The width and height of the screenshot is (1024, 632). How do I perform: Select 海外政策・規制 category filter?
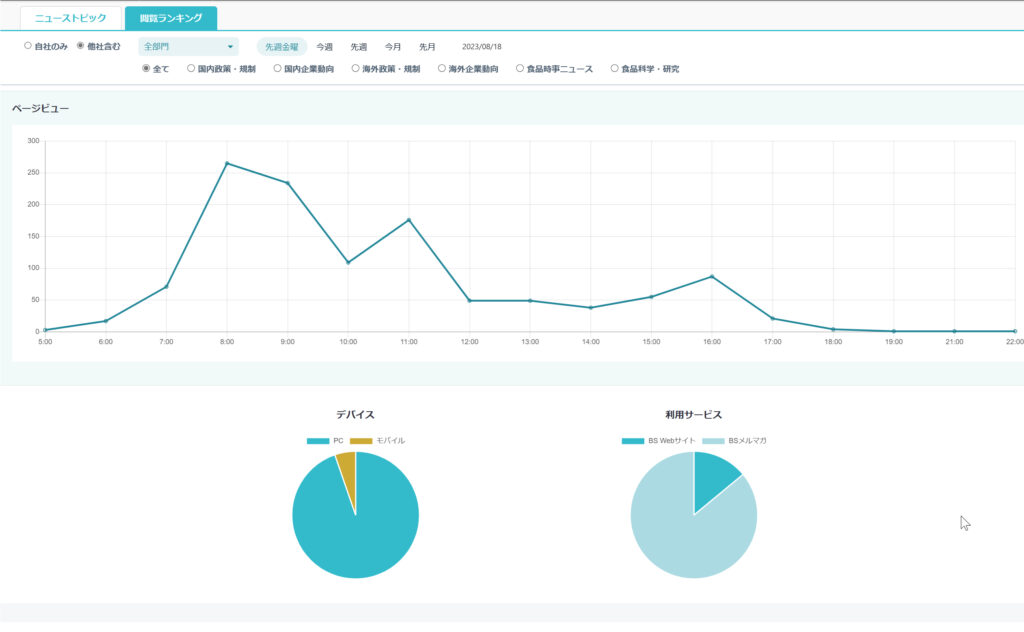coord(355,69)
